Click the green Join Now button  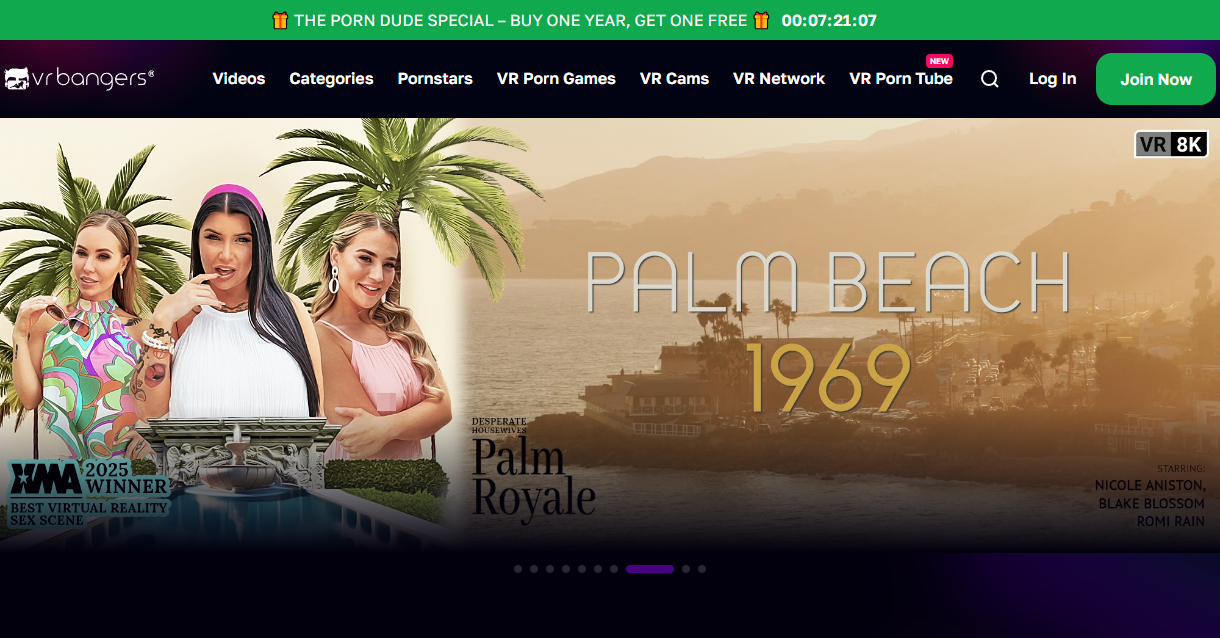click(1156, 79)
